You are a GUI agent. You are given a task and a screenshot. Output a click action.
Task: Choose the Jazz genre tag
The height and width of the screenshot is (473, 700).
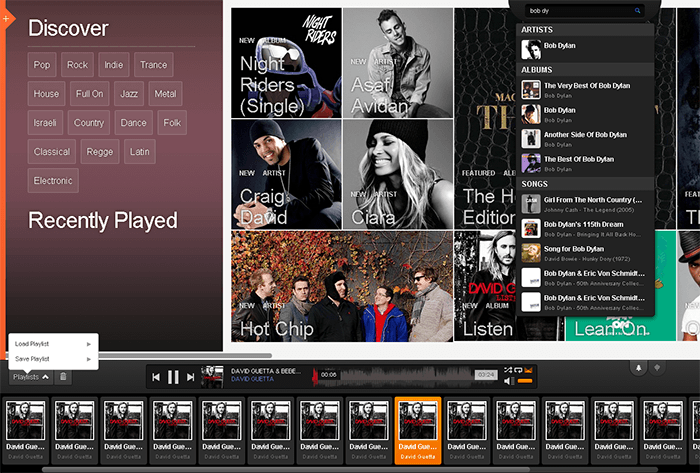tap(129, 94)
